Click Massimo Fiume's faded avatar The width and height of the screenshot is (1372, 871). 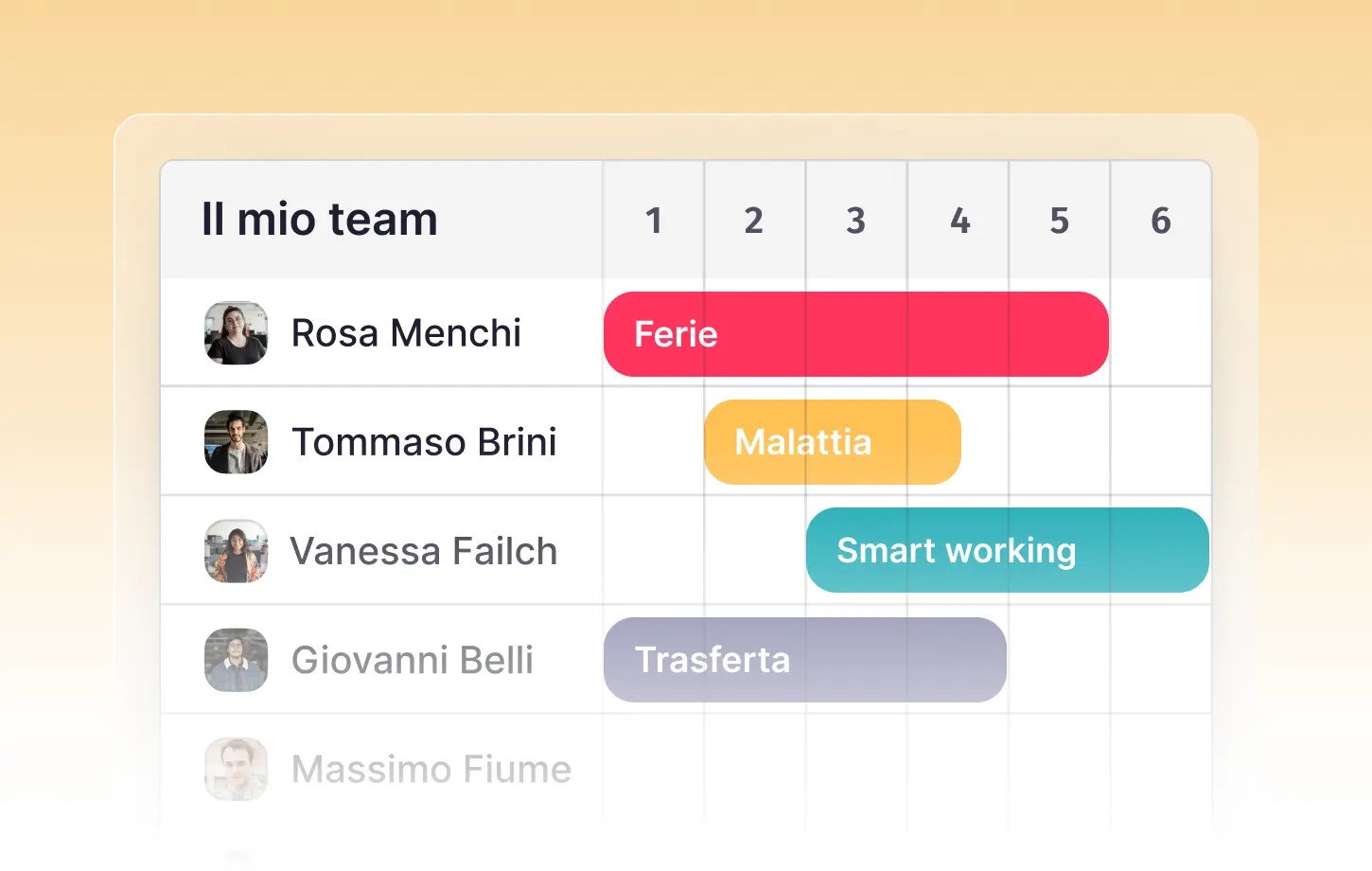pos(236,769)
